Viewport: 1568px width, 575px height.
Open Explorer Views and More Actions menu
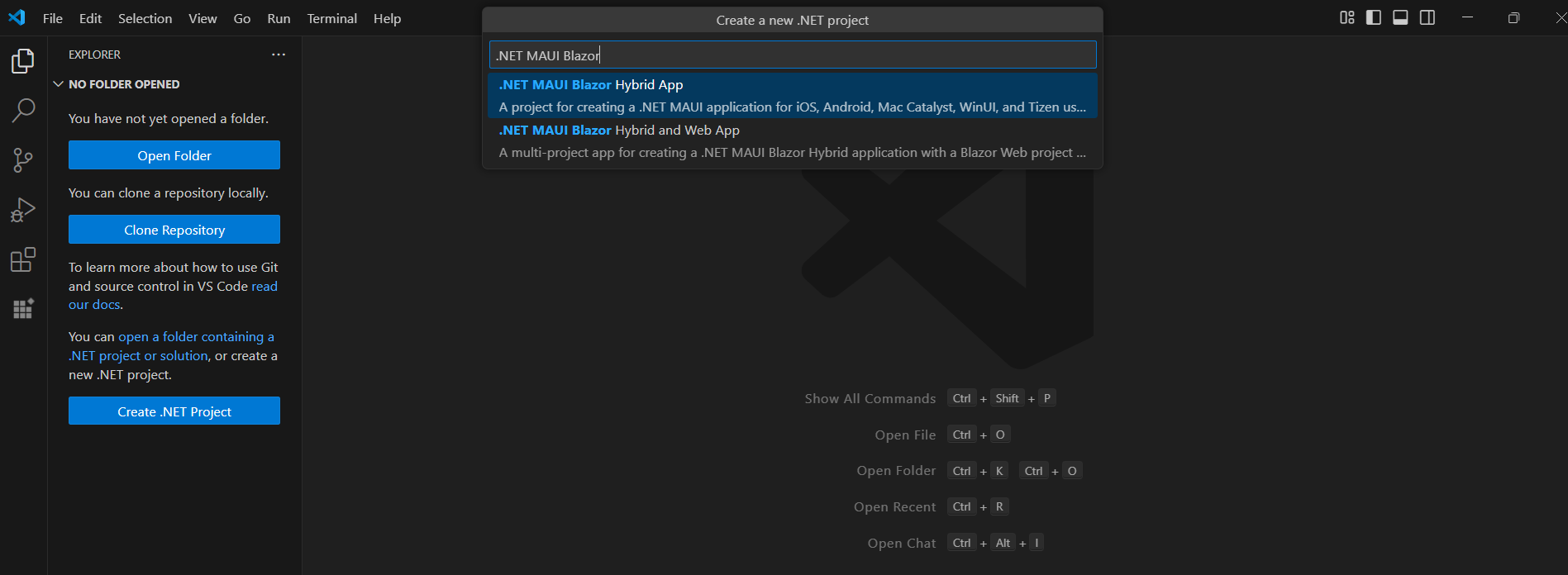279,55
